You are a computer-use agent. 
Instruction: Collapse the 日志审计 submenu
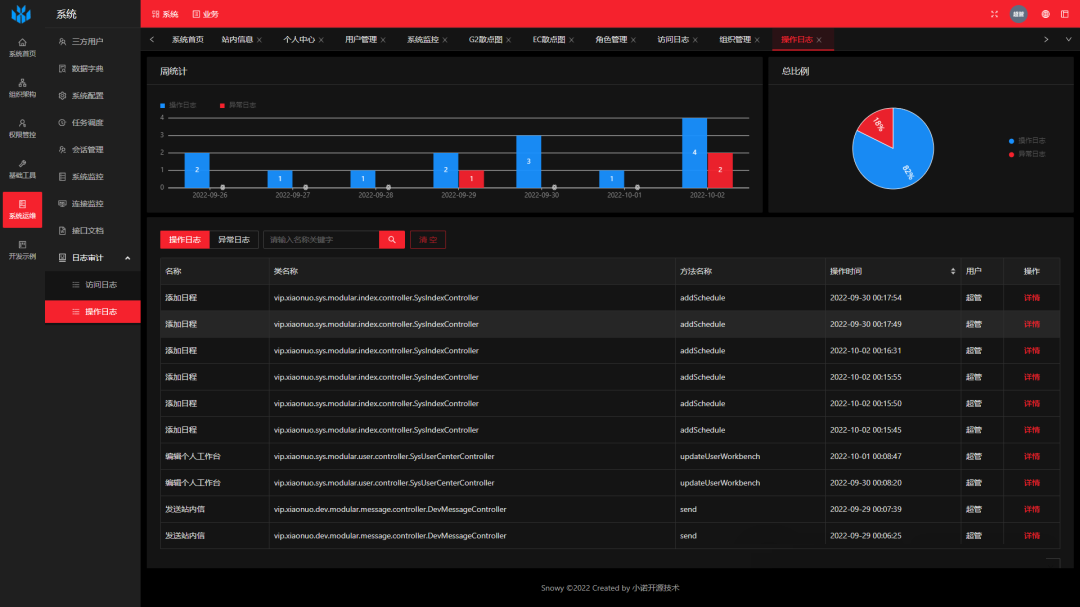coord(127,258)
